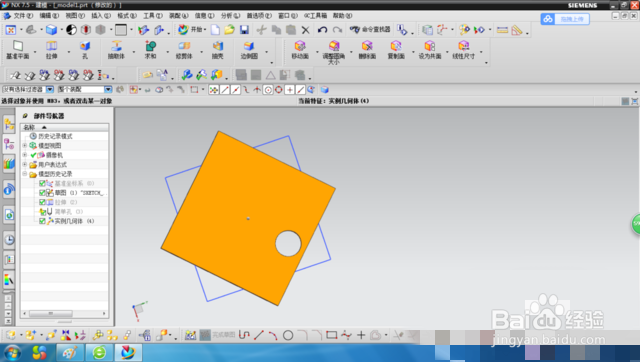The width and height of the screenshot is (640, 362).
Task: Click the rectangle sketch tool in bottom toolbar
Action: pyautogui.click(x=331, y=335)
